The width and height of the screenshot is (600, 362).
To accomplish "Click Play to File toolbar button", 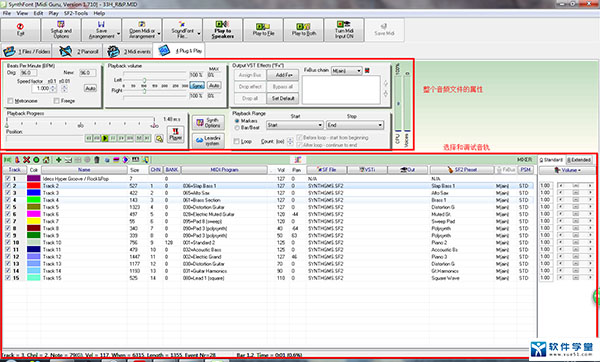I will pos(263,30).
